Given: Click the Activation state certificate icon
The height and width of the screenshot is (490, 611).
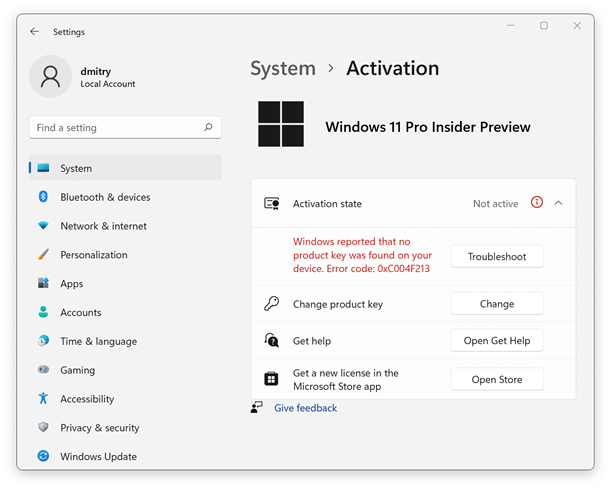Looking at the screenshot, I should click(x=272, y=203).
